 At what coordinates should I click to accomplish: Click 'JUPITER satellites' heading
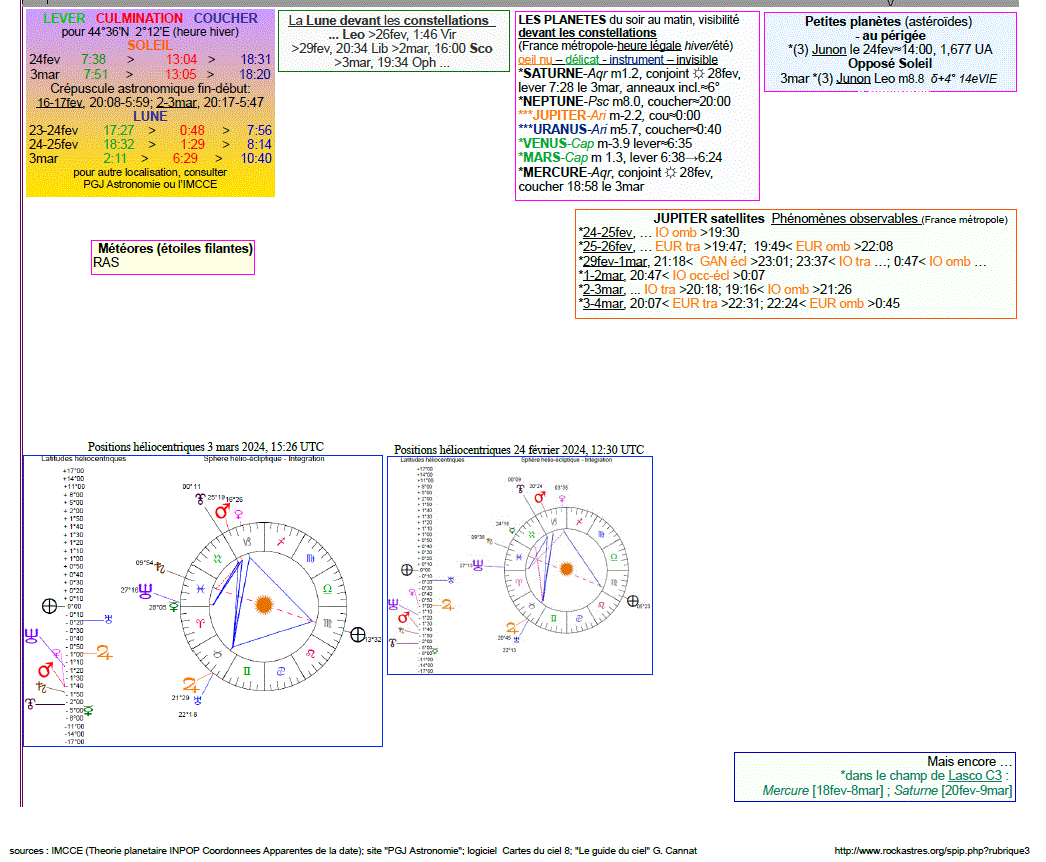(x=708, y=219)
